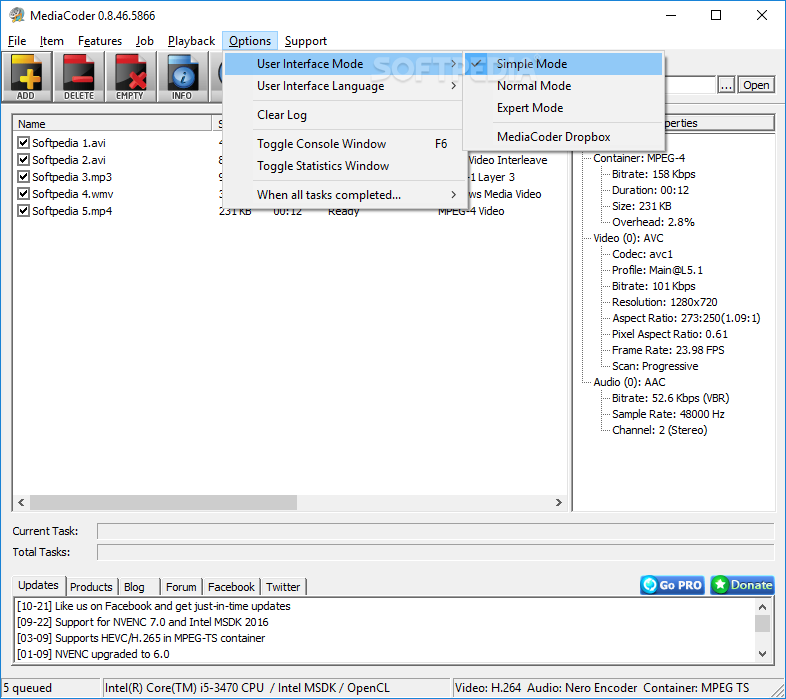
Task: Click the INFO toolbar icon
Action: click(182, 77)
